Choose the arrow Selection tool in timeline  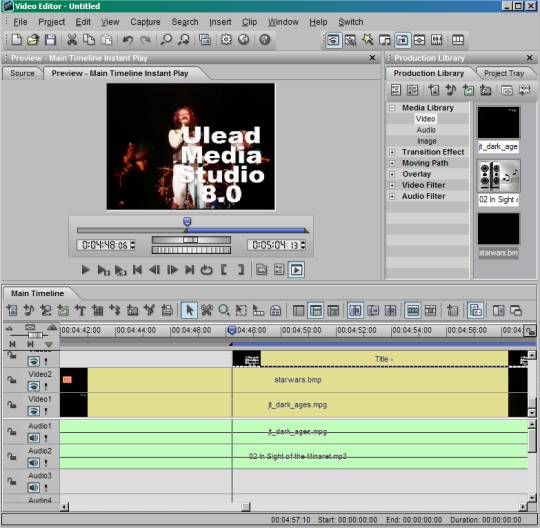coord(189,310)
